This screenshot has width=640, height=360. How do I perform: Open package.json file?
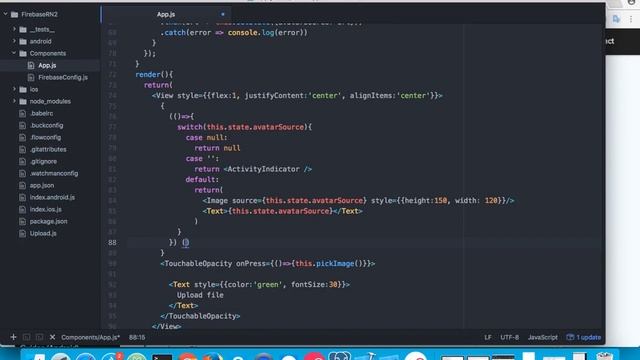(x=48, y=221)
